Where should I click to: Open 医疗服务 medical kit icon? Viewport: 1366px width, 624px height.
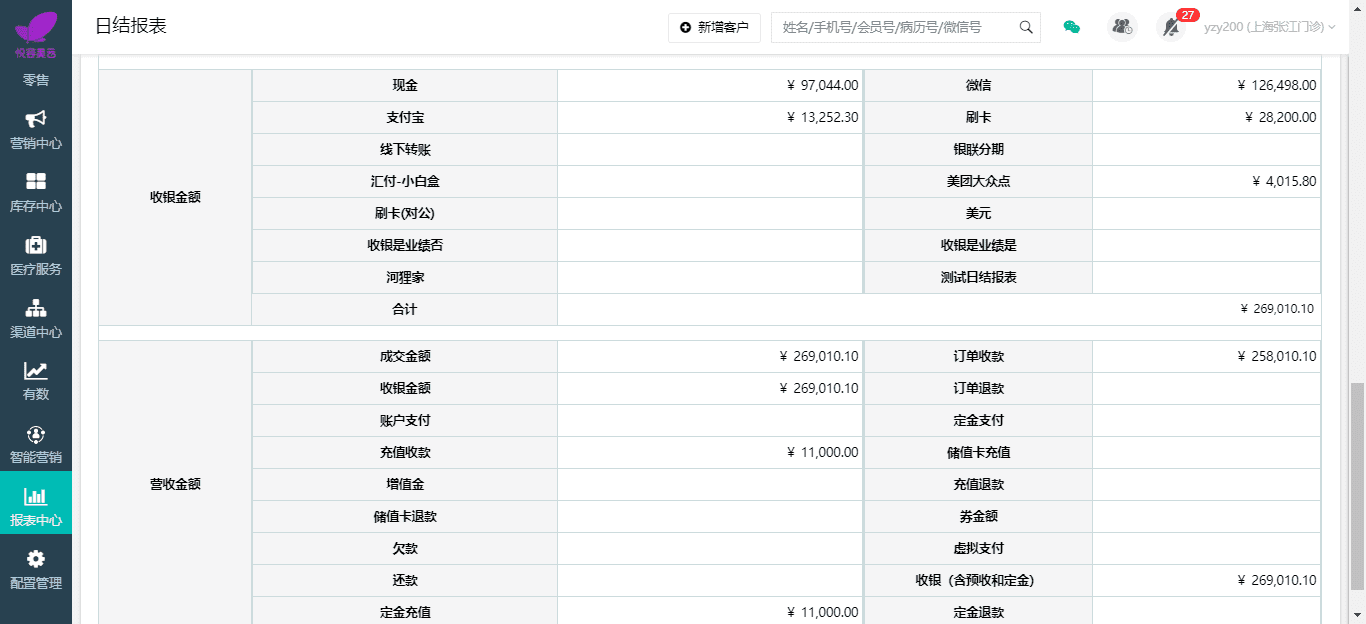pos(36,245)
